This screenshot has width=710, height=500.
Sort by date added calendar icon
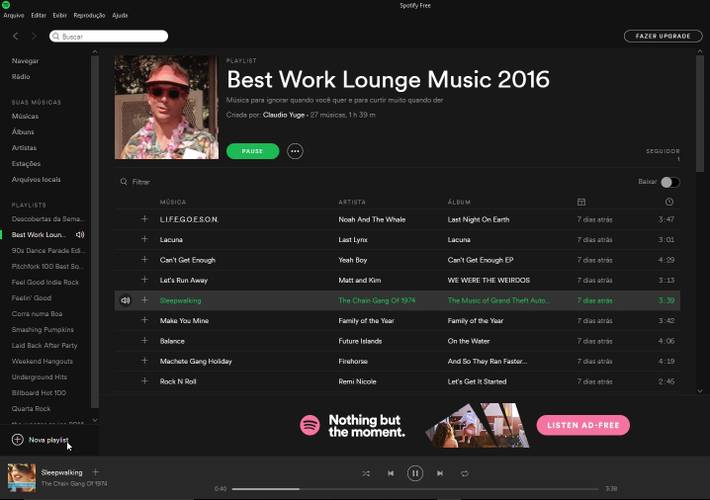coord(581,202)
